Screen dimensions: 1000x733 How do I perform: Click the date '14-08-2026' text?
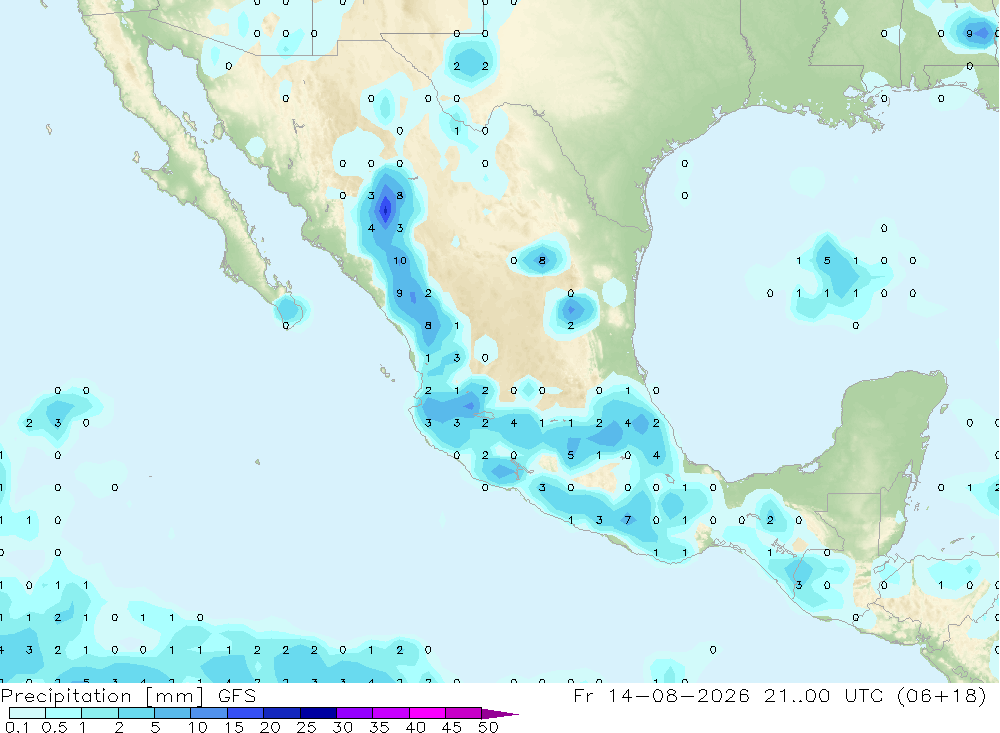click(x=679, y=695)
